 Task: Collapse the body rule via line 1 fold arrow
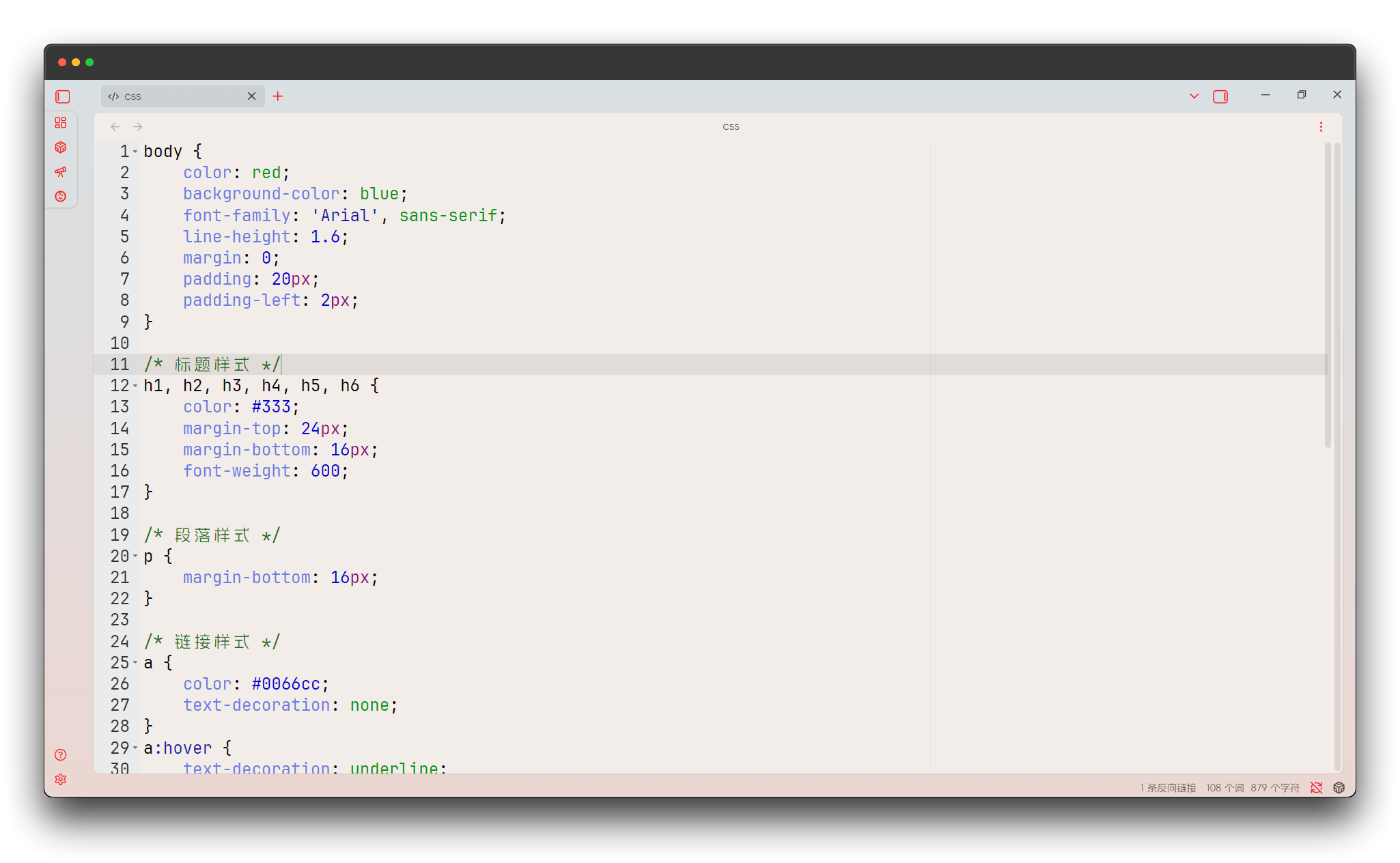click(x=135, y=151)
